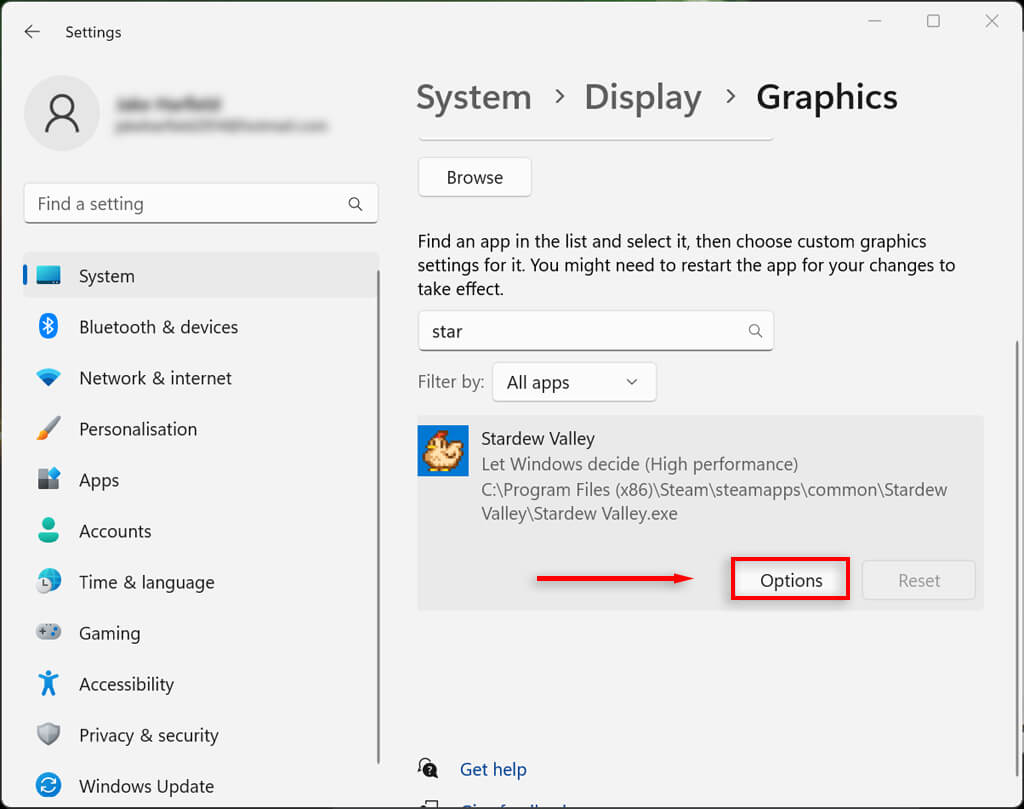
Task: Click the Personalisation paintbrush icon
Action: [x=48, y=429]
